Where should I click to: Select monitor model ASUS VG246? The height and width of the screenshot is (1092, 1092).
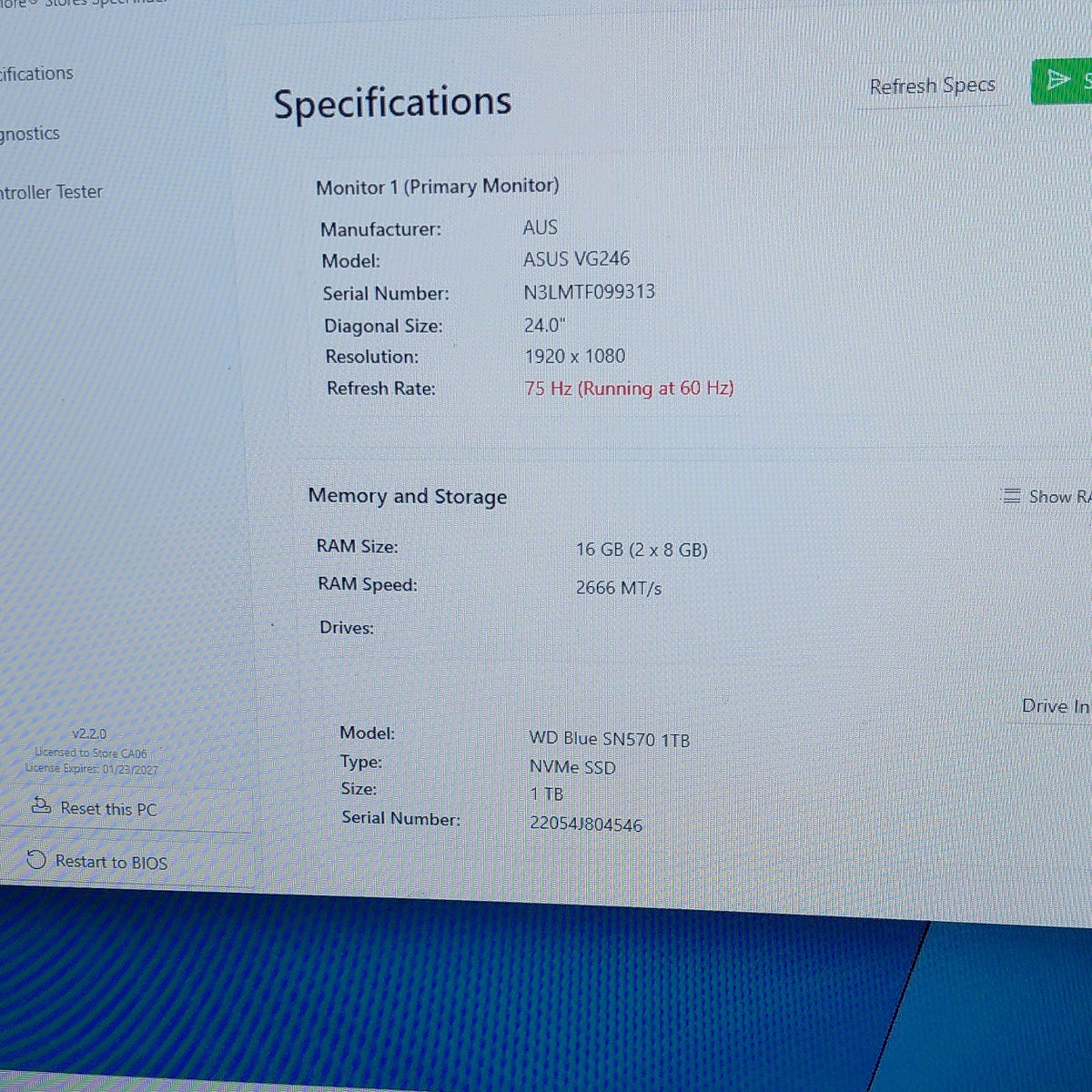[x=576, y=259]
